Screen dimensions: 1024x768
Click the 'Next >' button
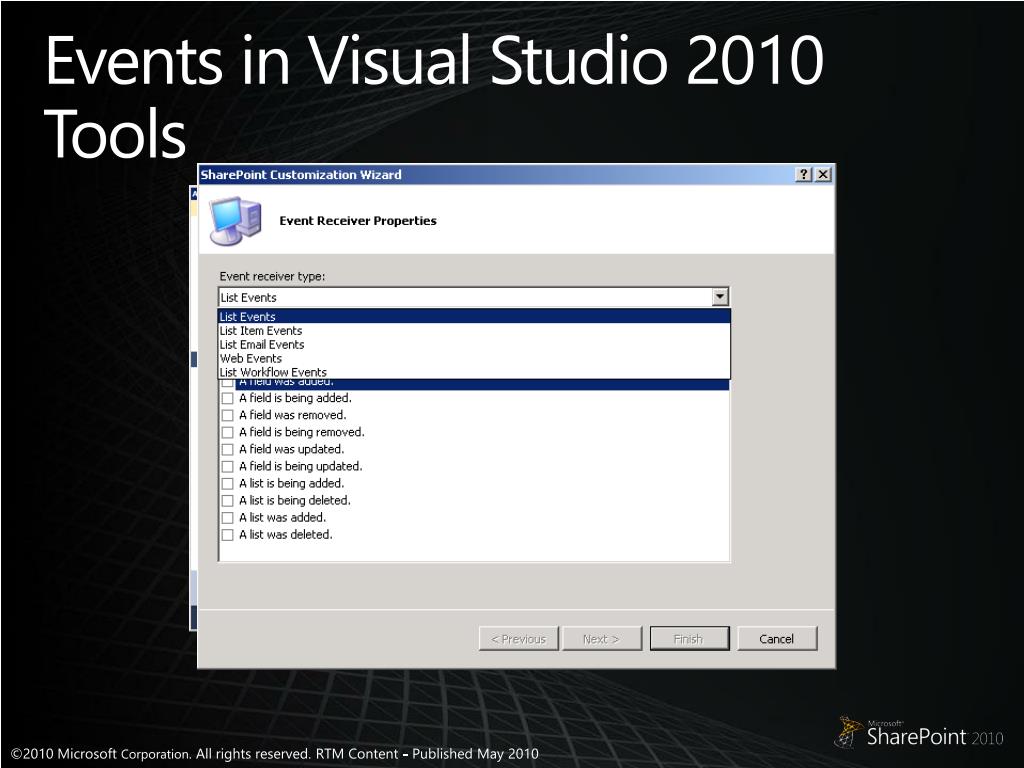[x=601, y=639]
